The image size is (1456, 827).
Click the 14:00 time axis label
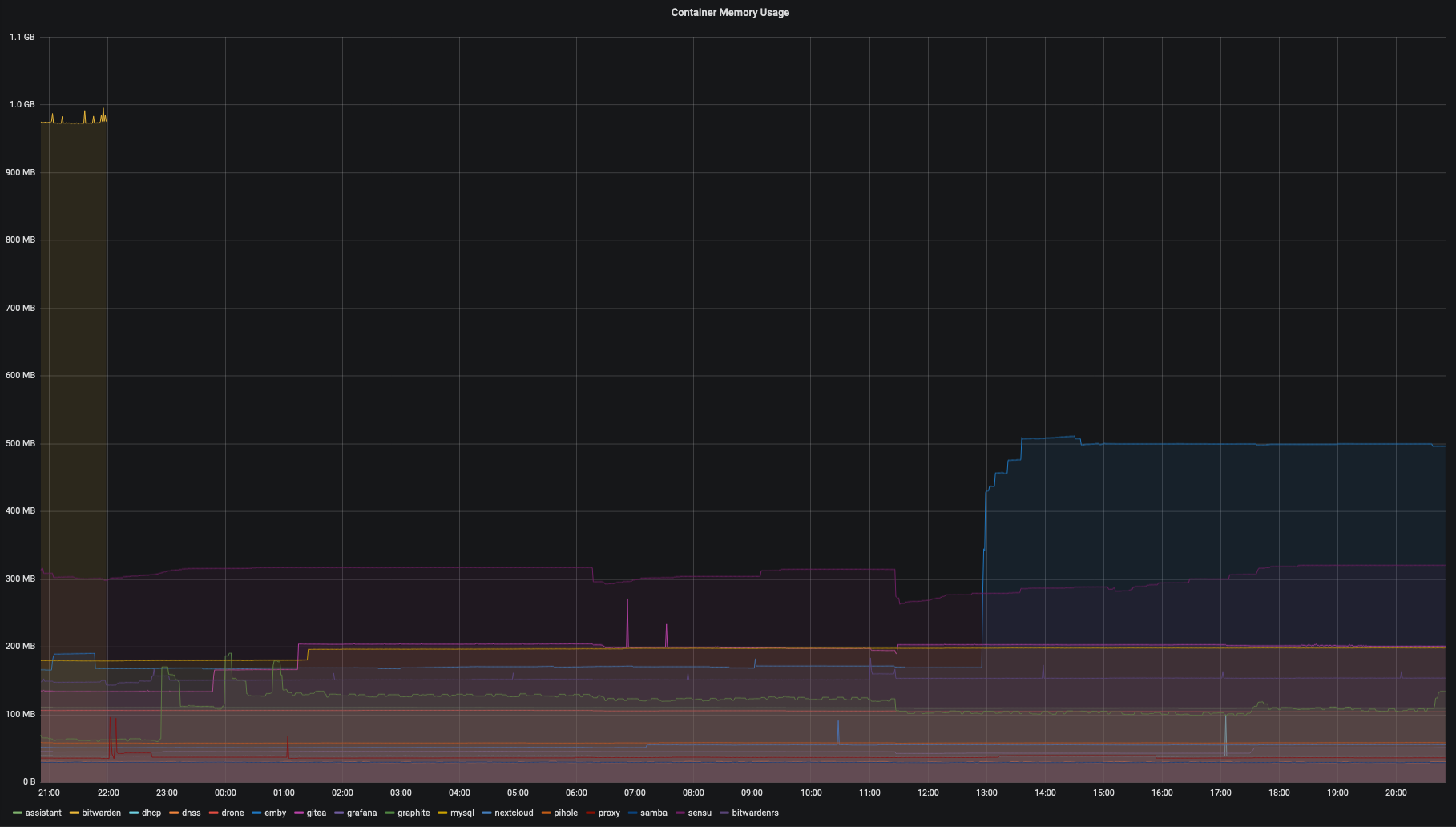(1045, 793)
